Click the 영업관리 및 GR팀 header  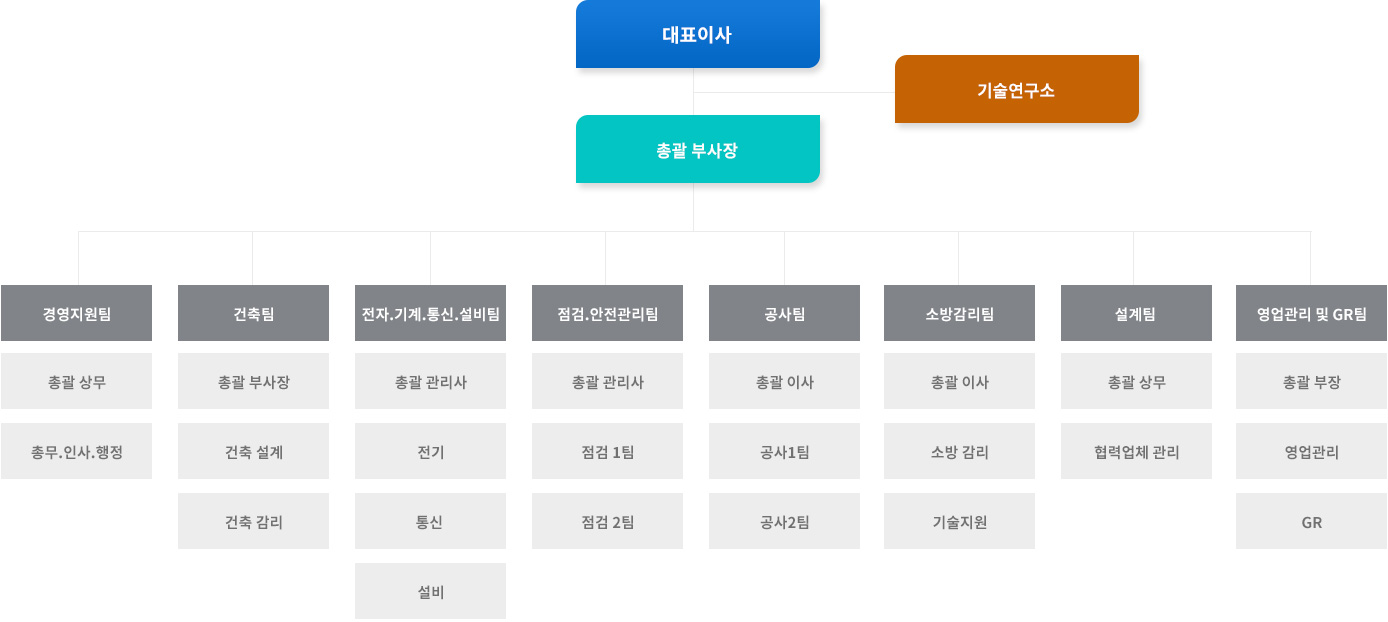1311,313
